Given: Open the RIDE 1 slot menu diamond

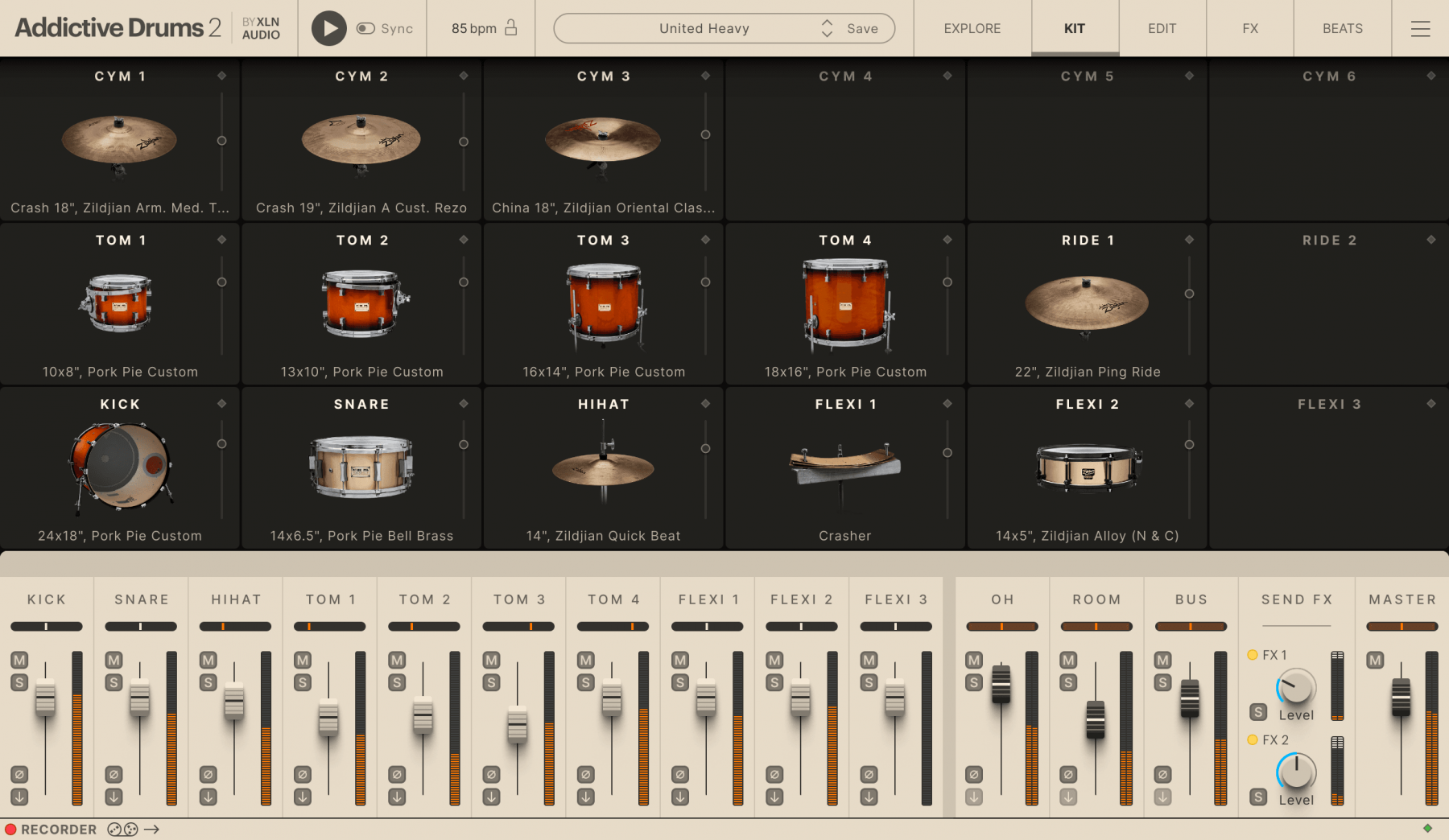Looking at the screenshot, I should tap(1189, 240).
